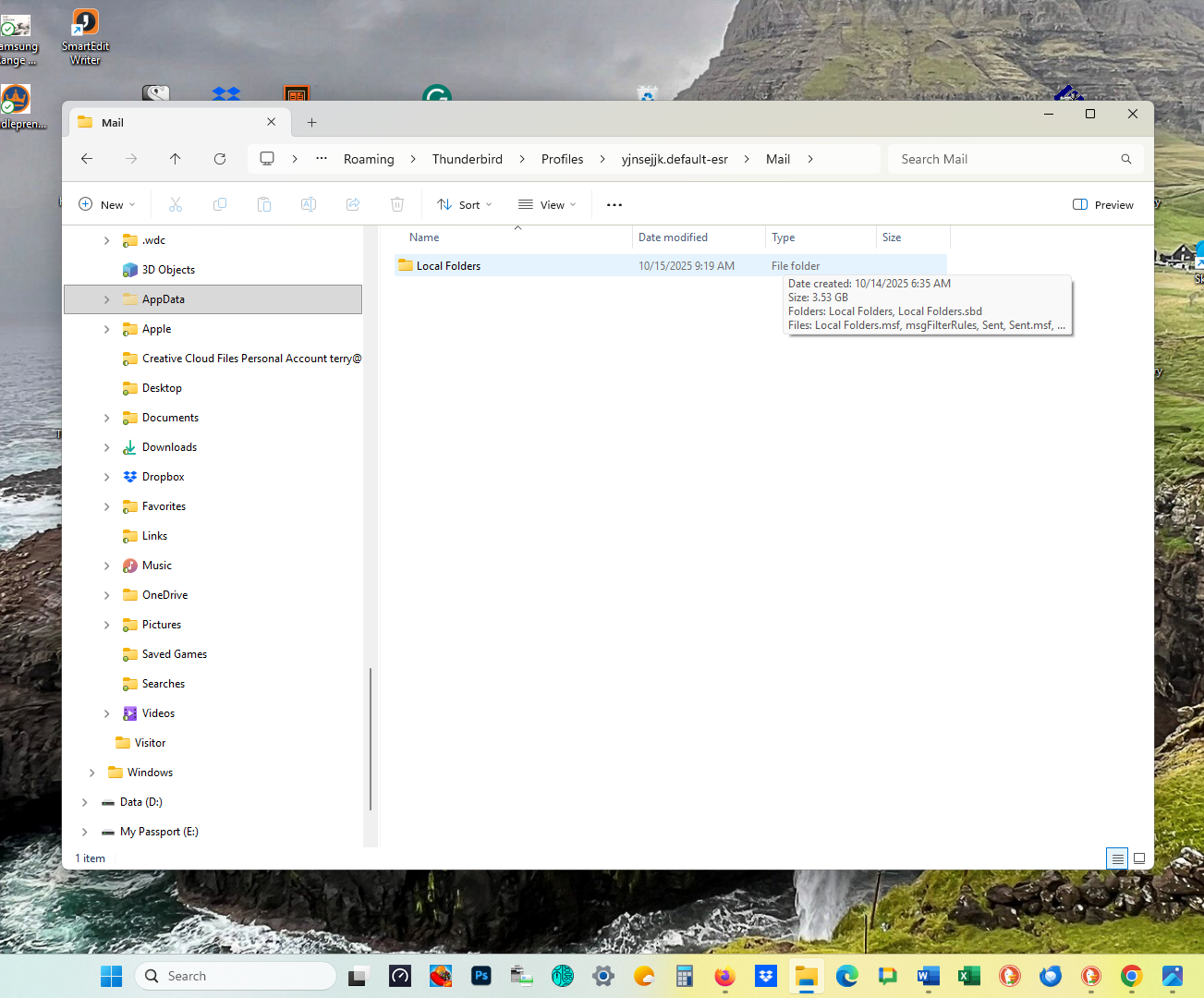
Task: Click the Delete trash icon in toolbar
Action: 397,205
